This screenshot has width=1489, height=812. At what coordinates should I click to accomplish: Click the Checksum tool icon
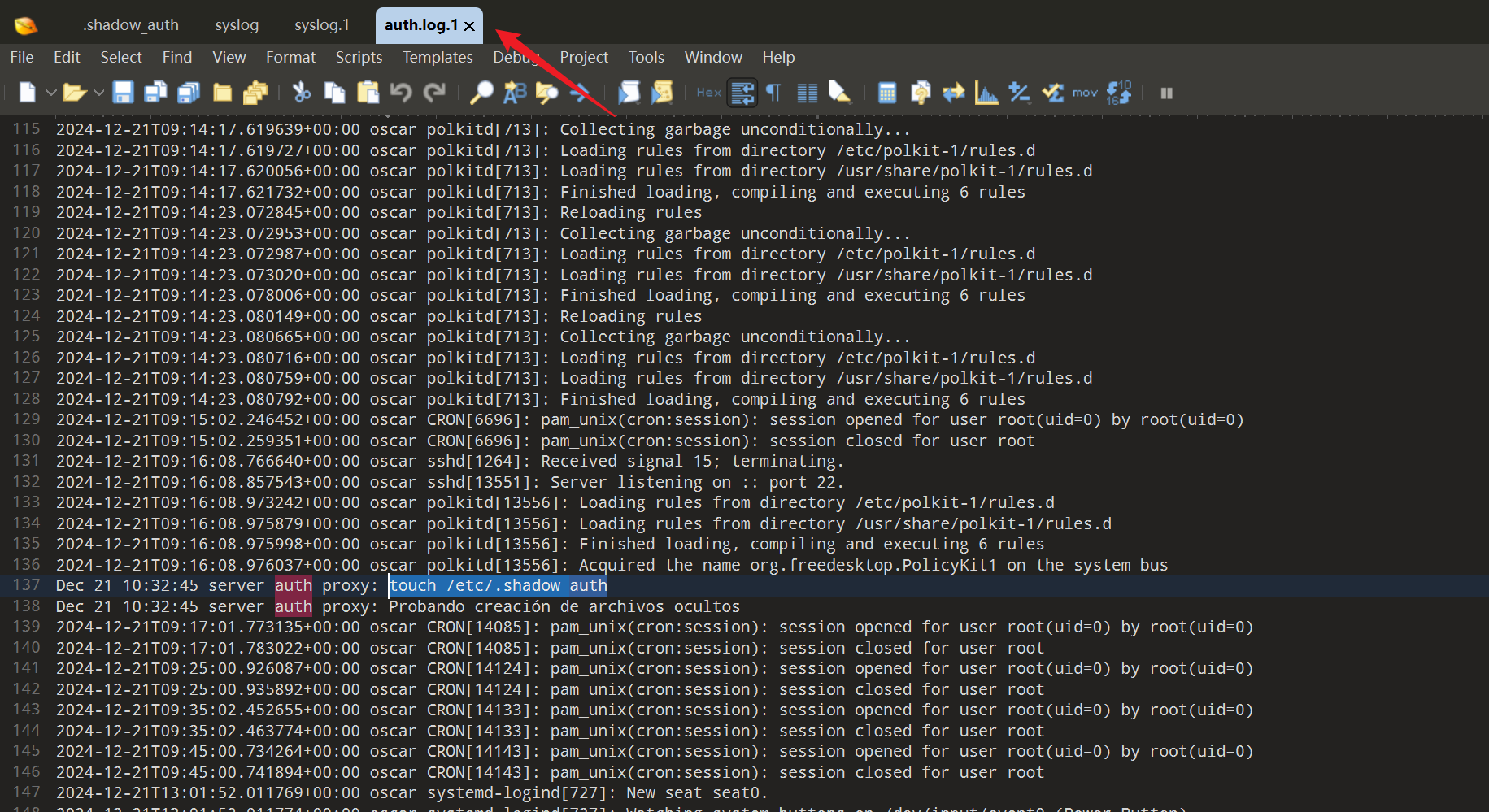point(1052,93)
